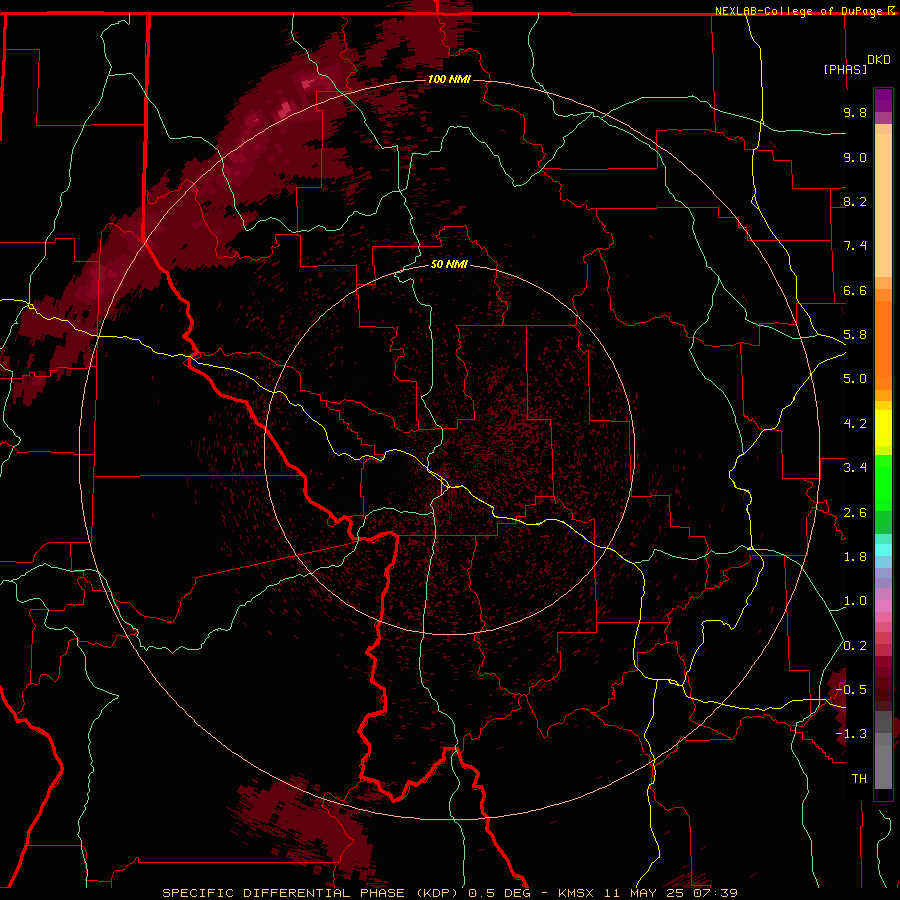Click the 0.2 value on color scale
The width and height of the screenshot is (900, 900).
tap(855, 646)
